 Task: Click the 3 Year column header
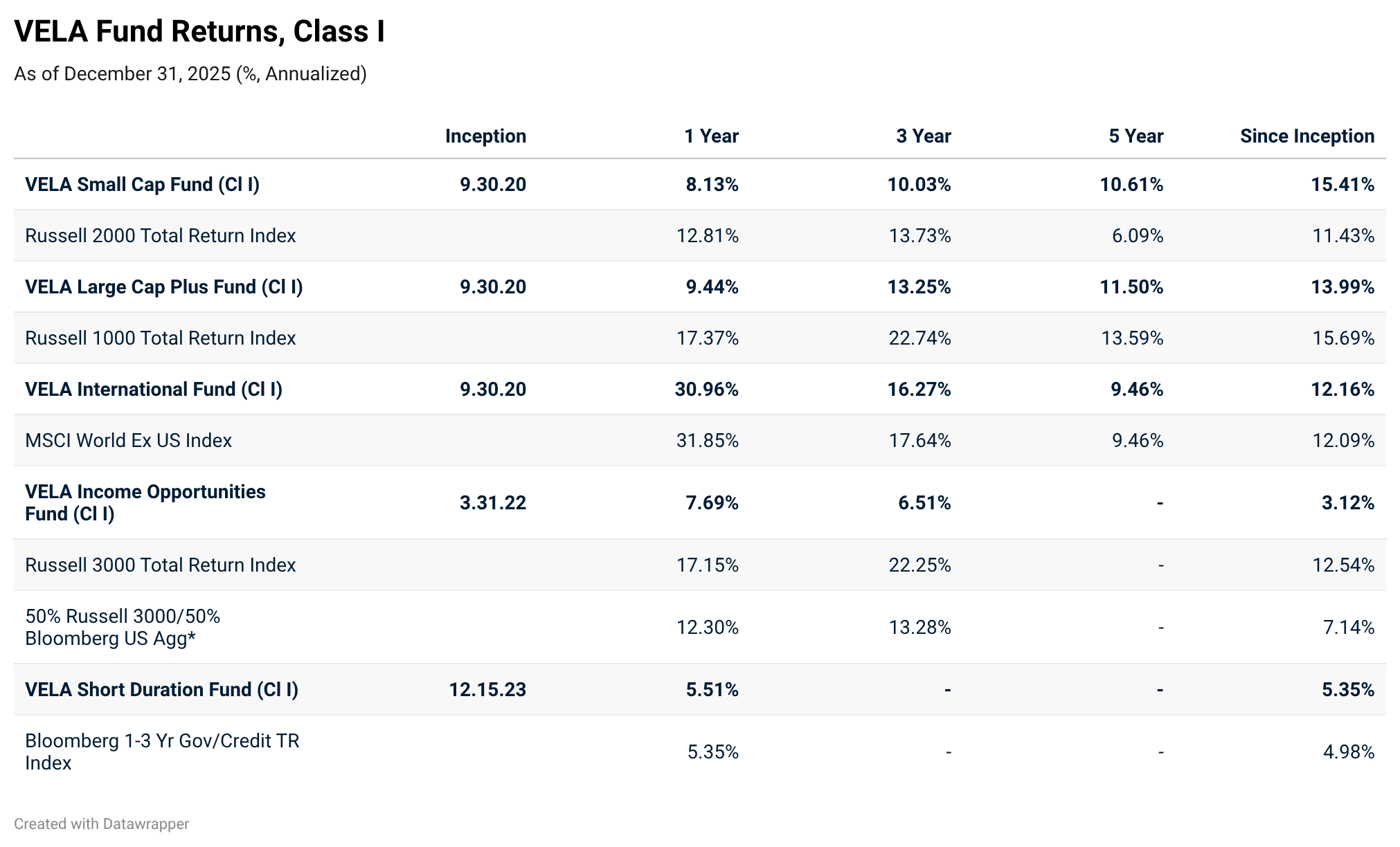coord(923,136)
